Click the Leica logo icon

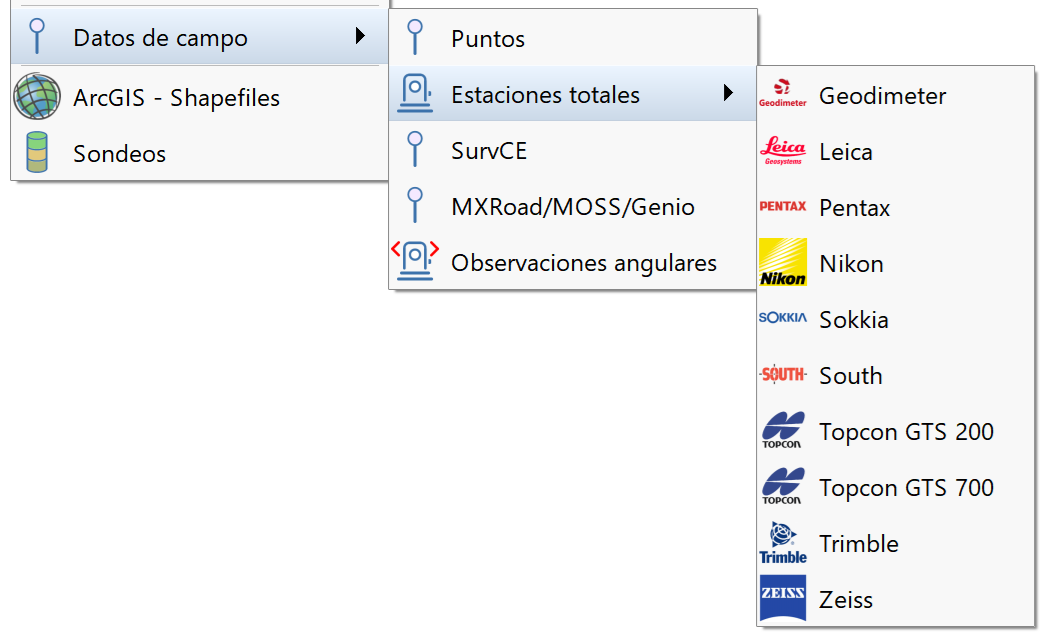click(x=783, y=152)
